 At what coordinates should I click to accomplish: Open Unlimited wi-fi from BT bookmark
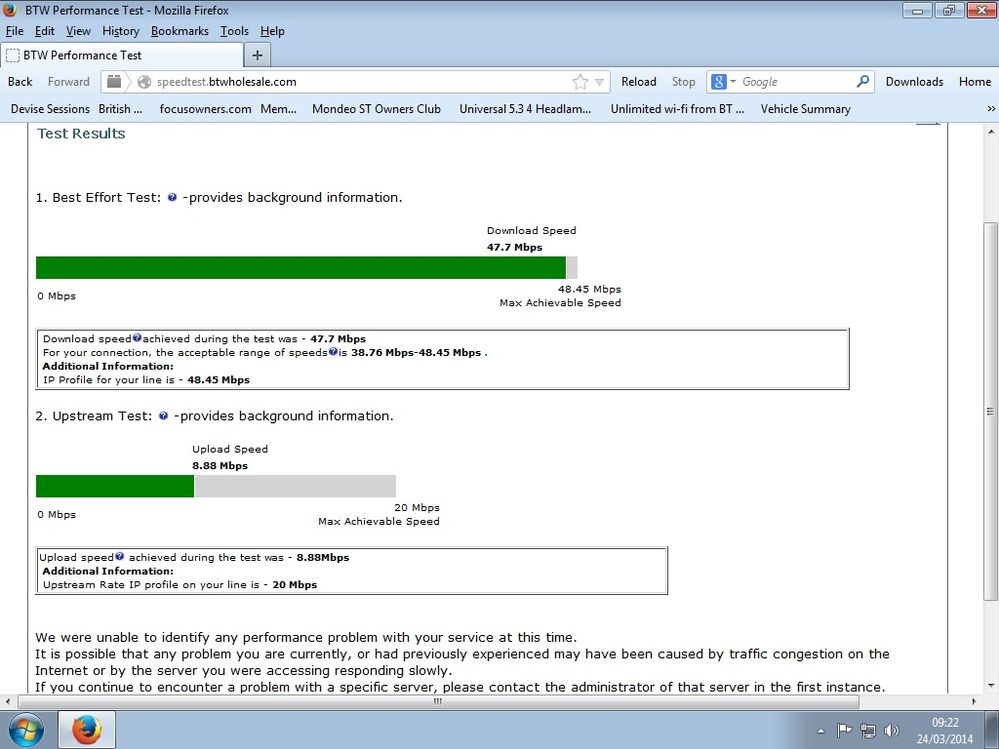(x=677, y=109)
